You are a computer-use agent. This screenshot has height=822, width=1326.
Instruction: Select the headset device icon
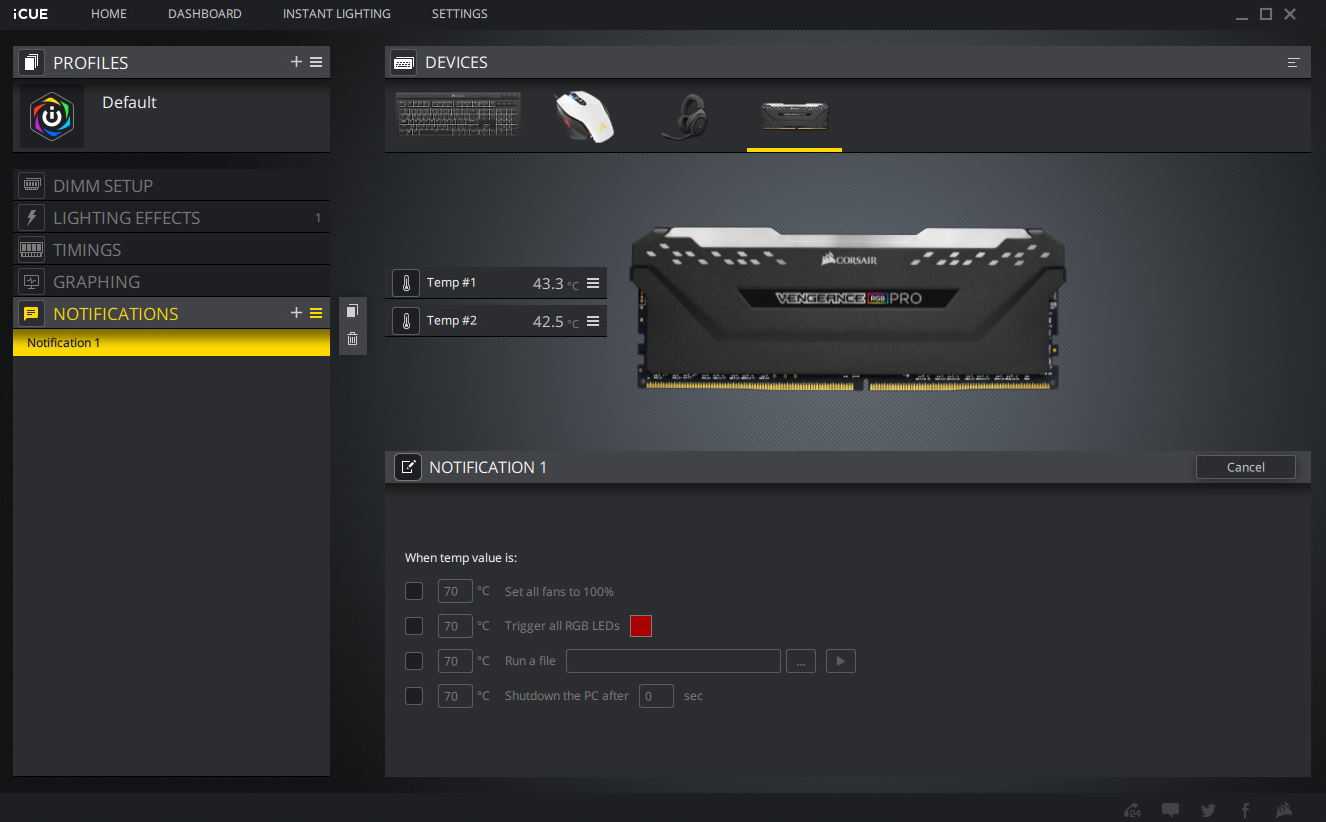pyautogui.click(x=688, y=117)
